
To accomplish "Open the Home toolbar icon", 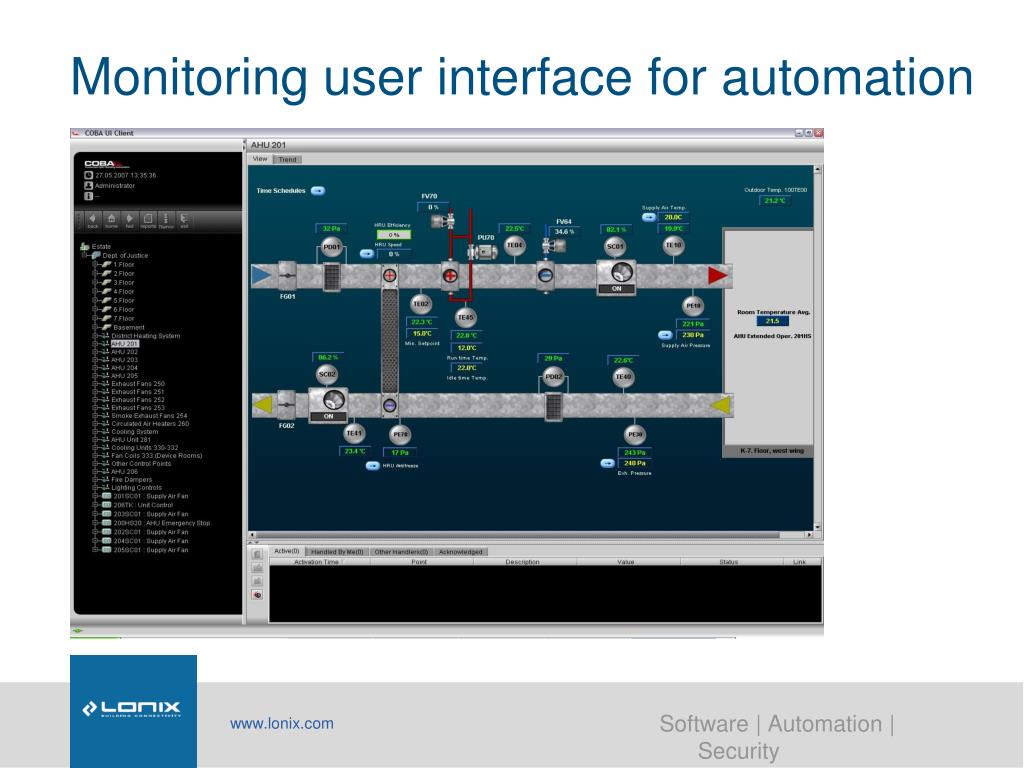I will point(112,220).
